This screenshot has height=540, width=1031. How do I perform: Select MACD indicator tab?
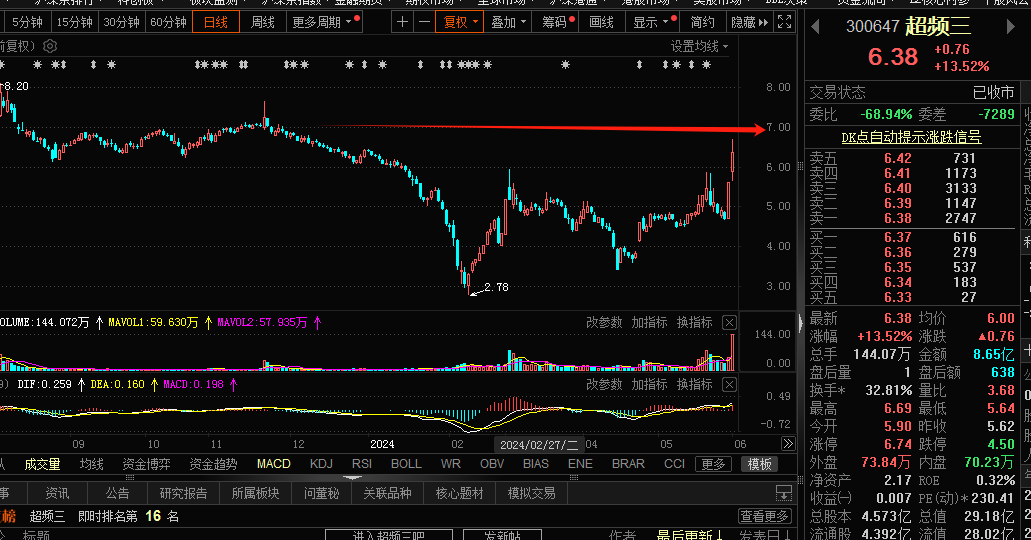274,464
